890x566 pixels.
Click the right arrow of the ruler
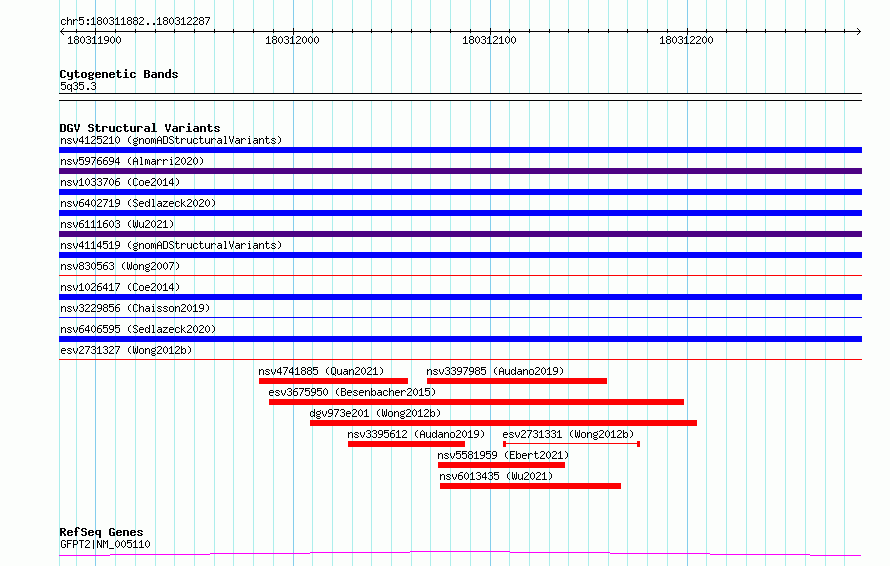pyautogui.click(x=859, y=32)
